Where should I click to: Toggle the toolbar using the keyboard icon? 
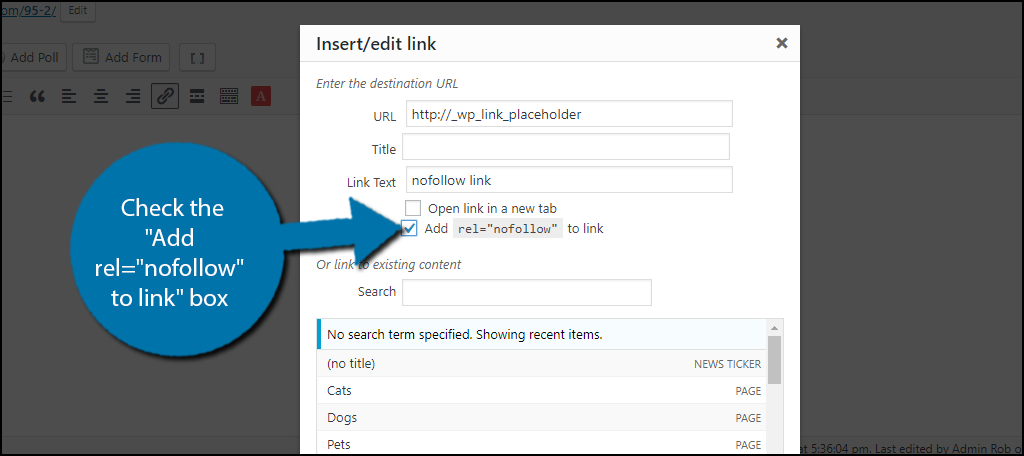229,96
